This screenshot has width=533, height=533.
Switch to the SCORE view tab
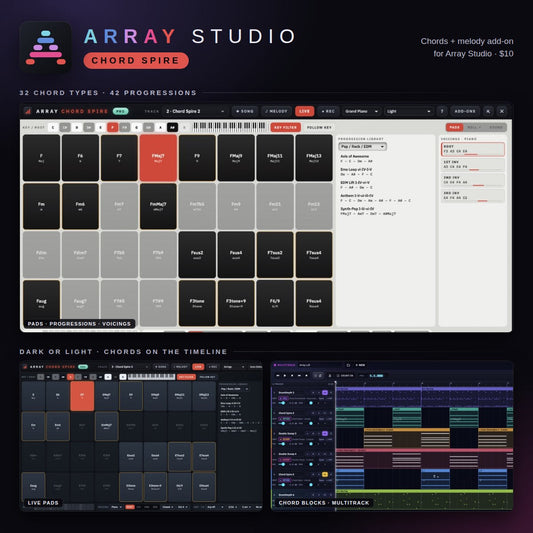pyautogui.click(x=496, y=127)
